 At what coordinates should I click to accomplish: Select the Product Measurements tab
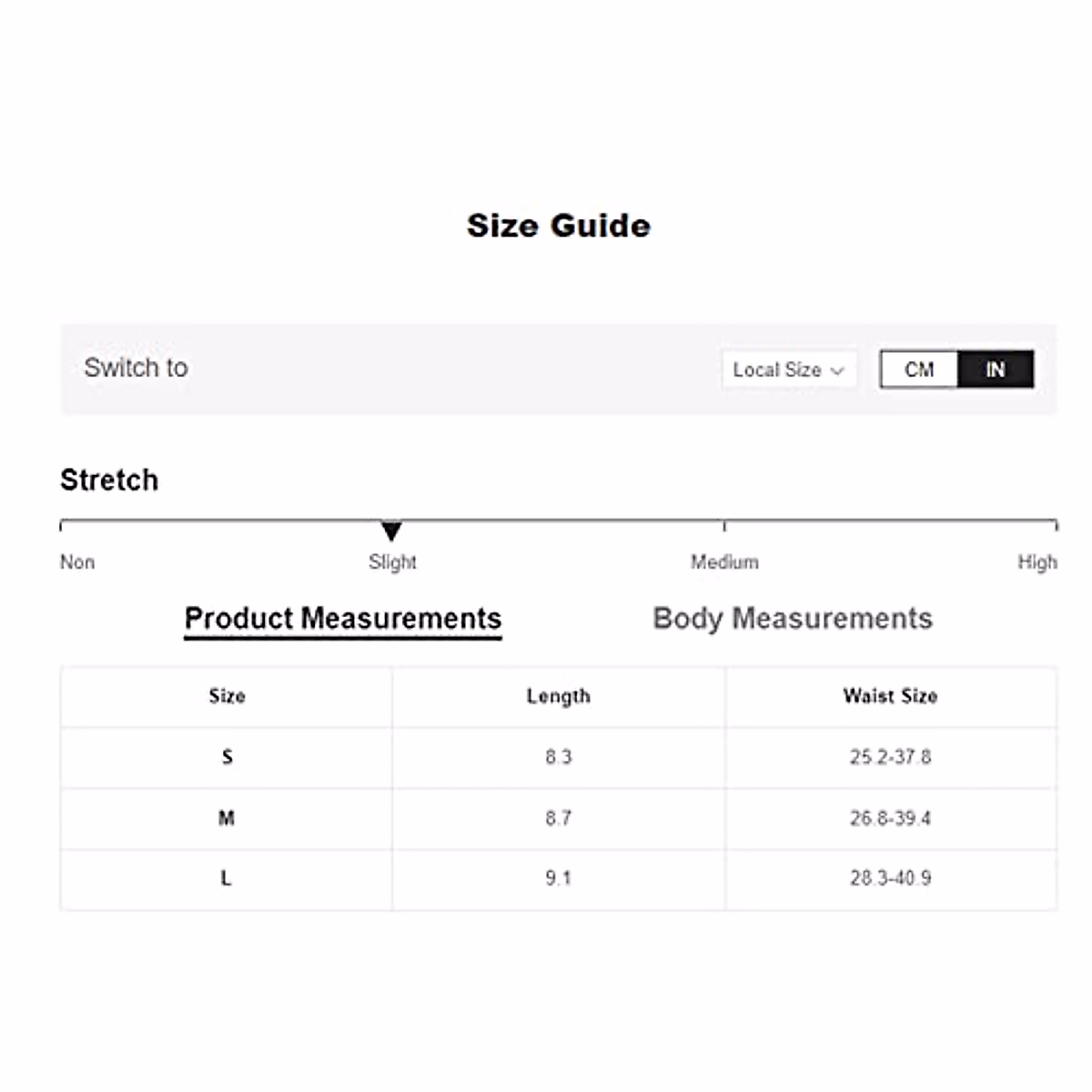pos(343,619)
